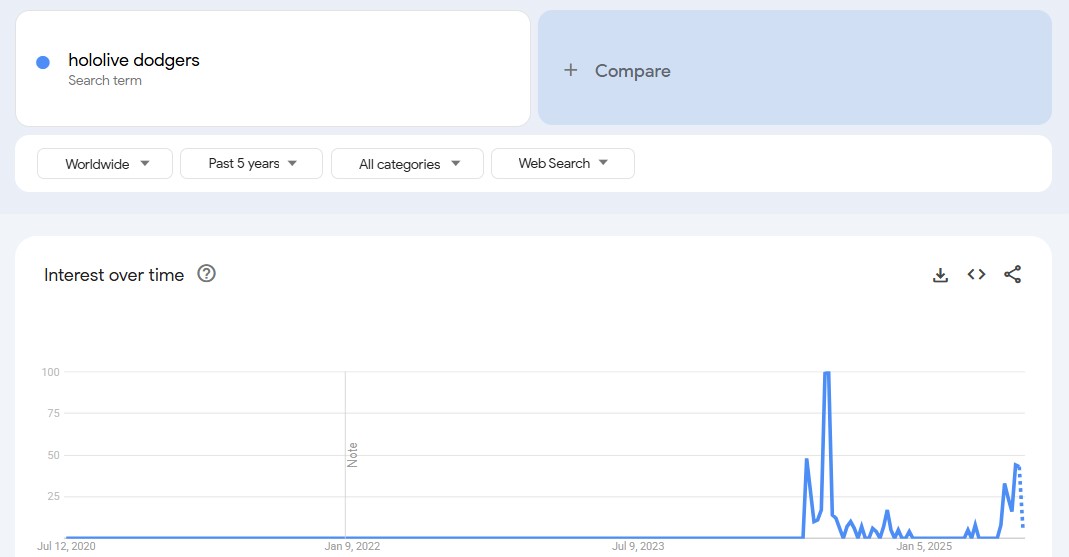Click the plus icon beside Compare
The image size is (1069, 557).
click(571, 70)
